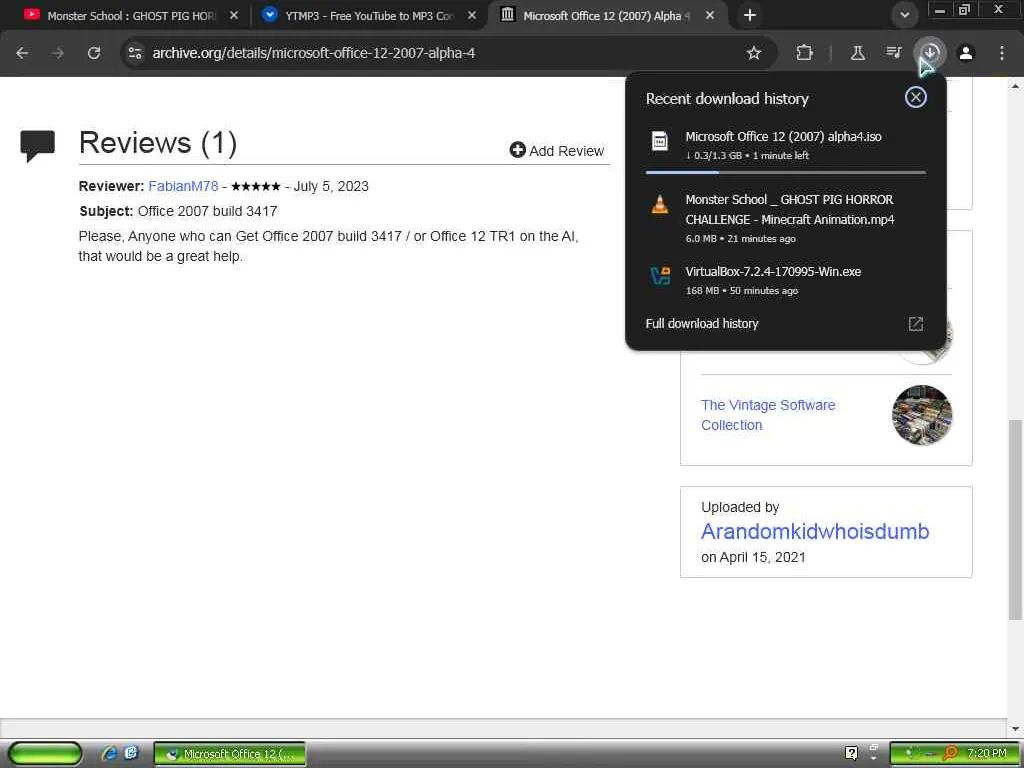
Task: Click the magnifier icon in system tray
Action: click(x=950, y=753)
